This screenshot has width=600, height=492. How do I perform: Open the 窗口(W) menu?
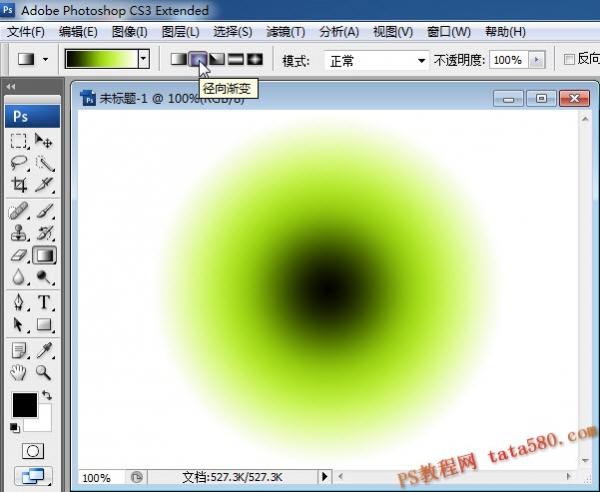(x=448, y=32)
